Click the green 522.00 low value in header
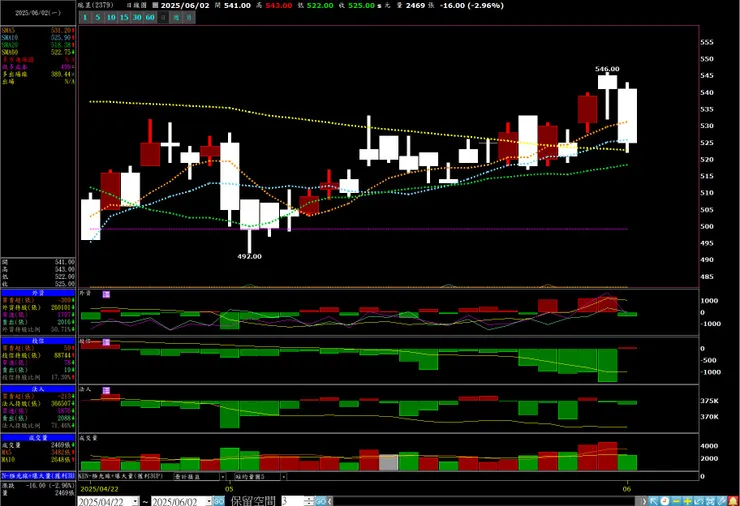This screenshot has width=740, height=506. pos(320,6)
